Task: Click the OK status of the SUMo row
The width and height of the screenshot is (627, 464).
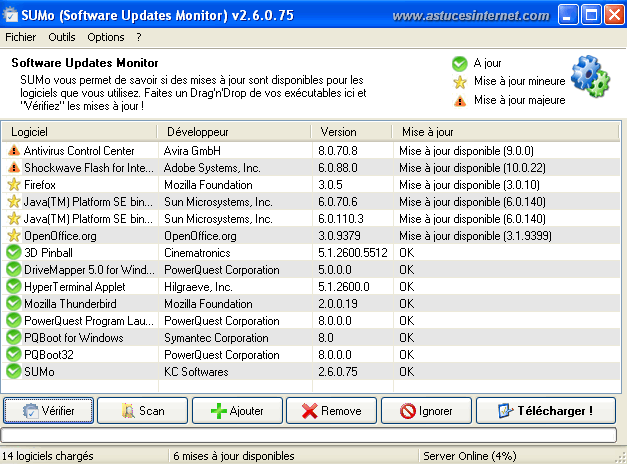Action: (x=407, y=372)
